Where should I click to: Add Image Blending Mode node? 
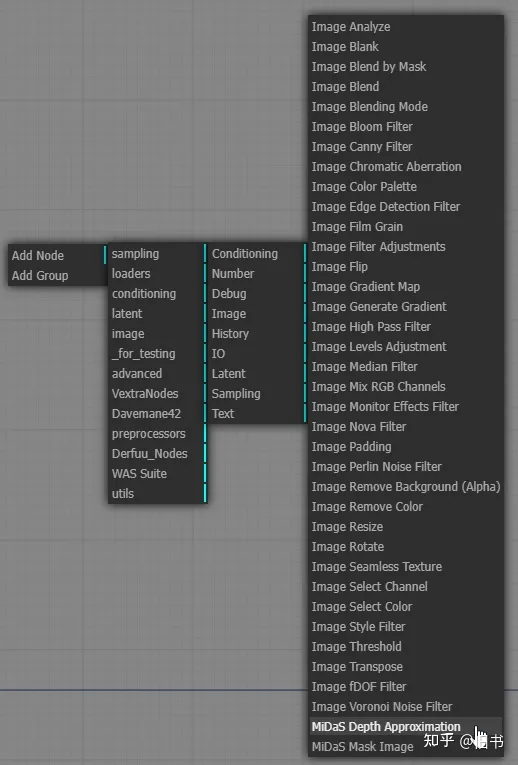(x=406, y=107)
